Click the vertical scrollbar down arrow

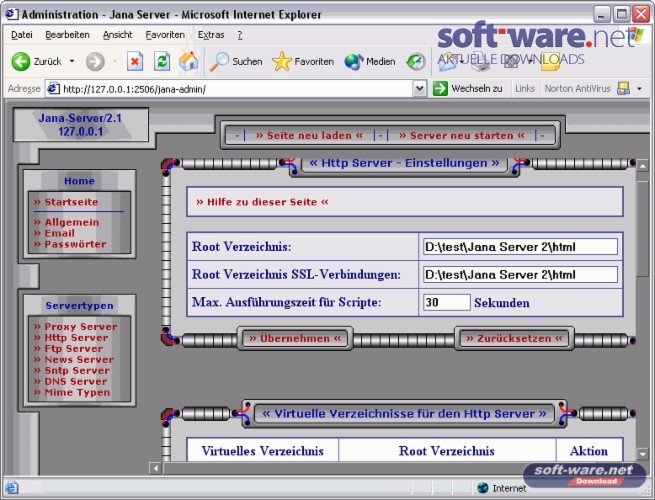642,454
